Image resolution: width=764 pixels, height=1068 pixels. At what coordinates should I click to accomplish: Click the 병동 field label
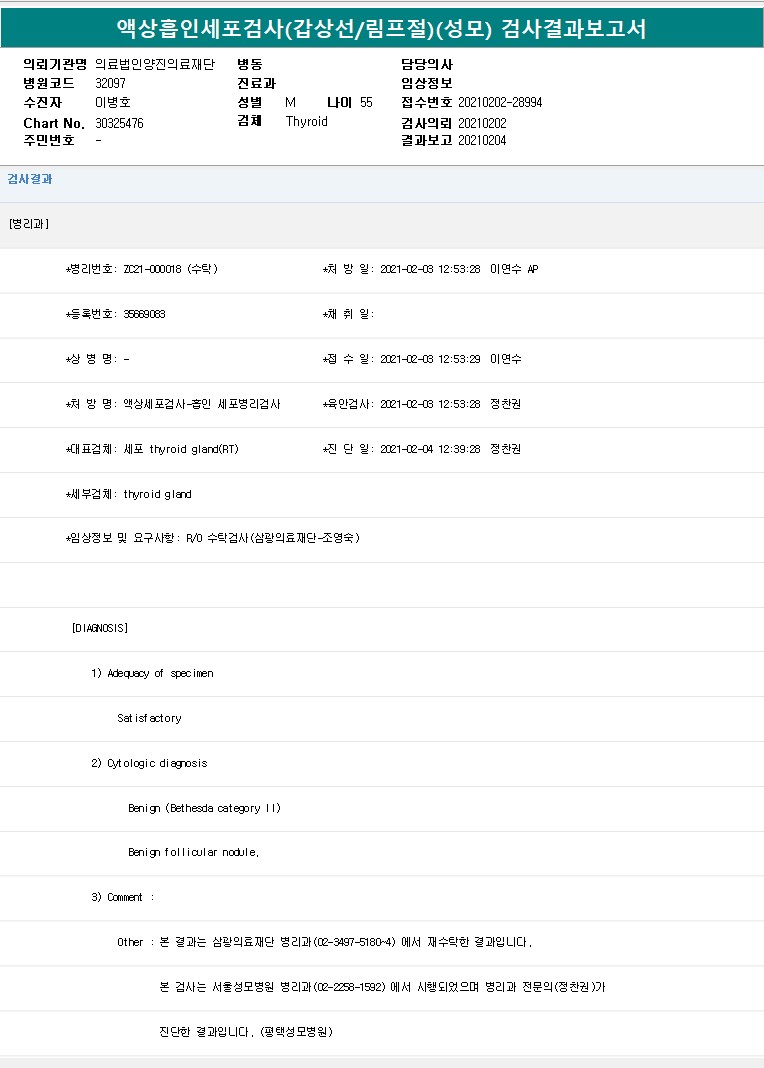click(x=250, y=64)
